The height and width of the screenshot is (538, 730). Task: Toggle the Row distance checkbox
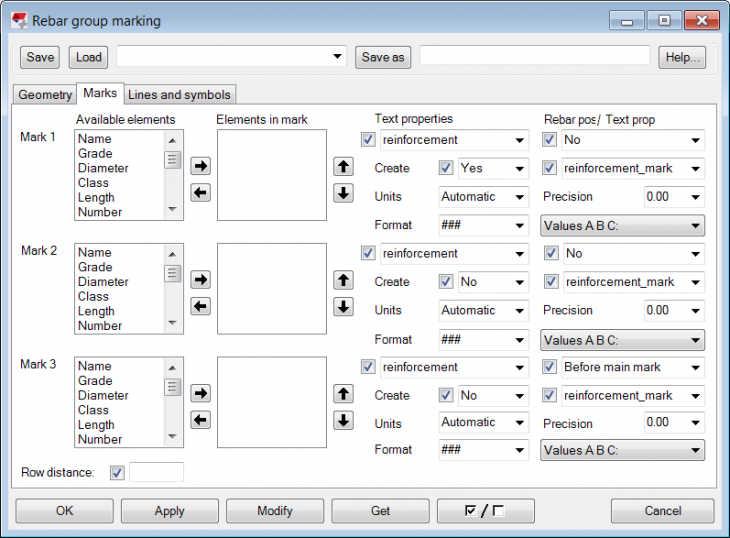point(118,472)
